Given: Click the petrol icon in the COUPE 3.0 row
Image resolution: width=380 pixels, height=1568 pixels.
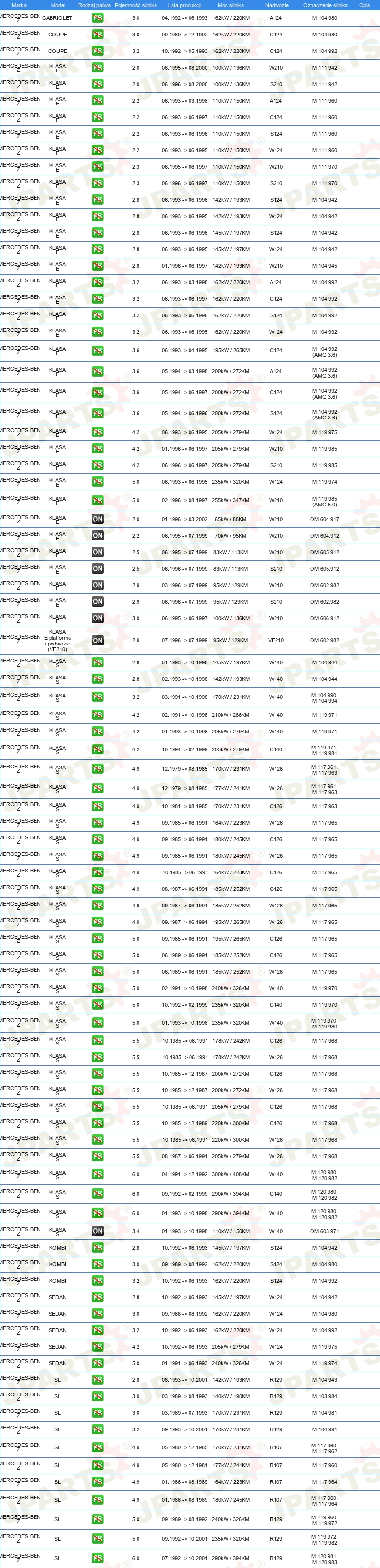Looking at the screenshot, I should (x=98, y=35).
